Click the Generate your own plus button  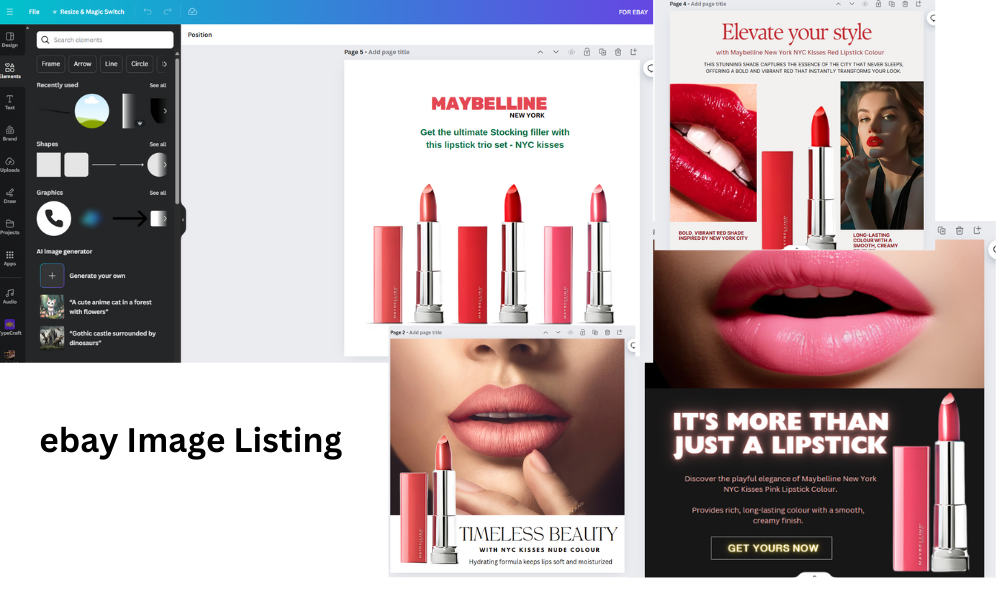coord(52,276)
